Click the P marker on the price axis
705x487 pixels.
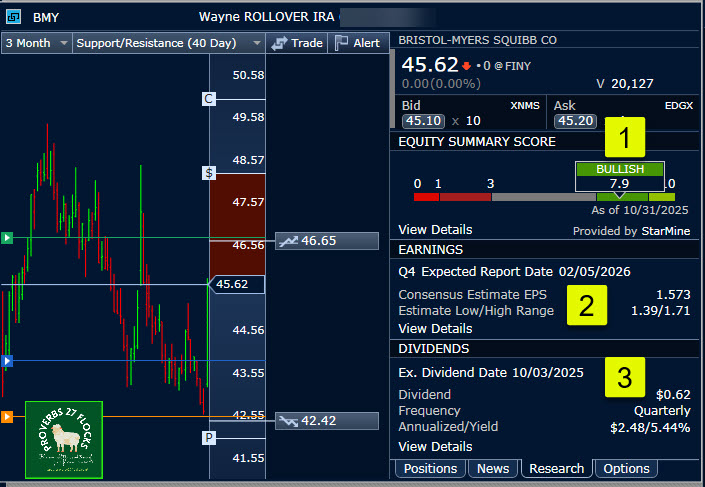pyautogui.click(x=209, y=438)
